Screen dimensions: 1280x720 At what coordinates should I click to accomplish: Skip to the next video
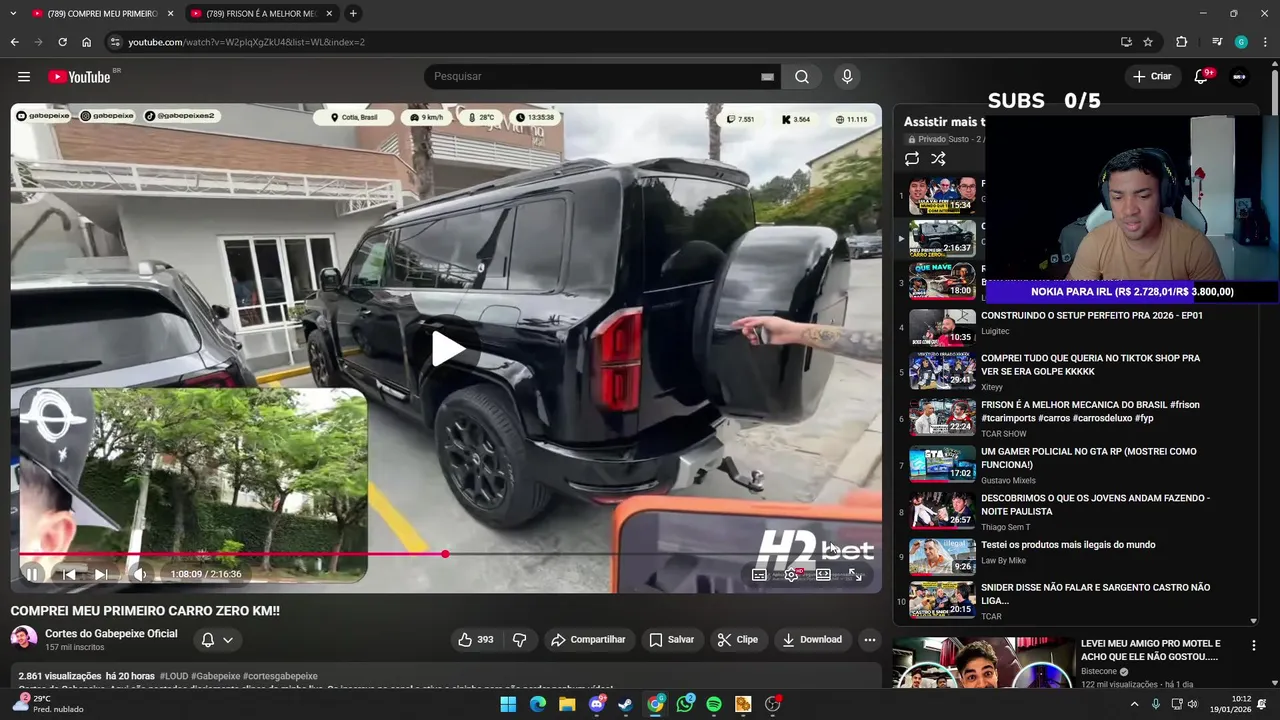[x=101, y=574]
